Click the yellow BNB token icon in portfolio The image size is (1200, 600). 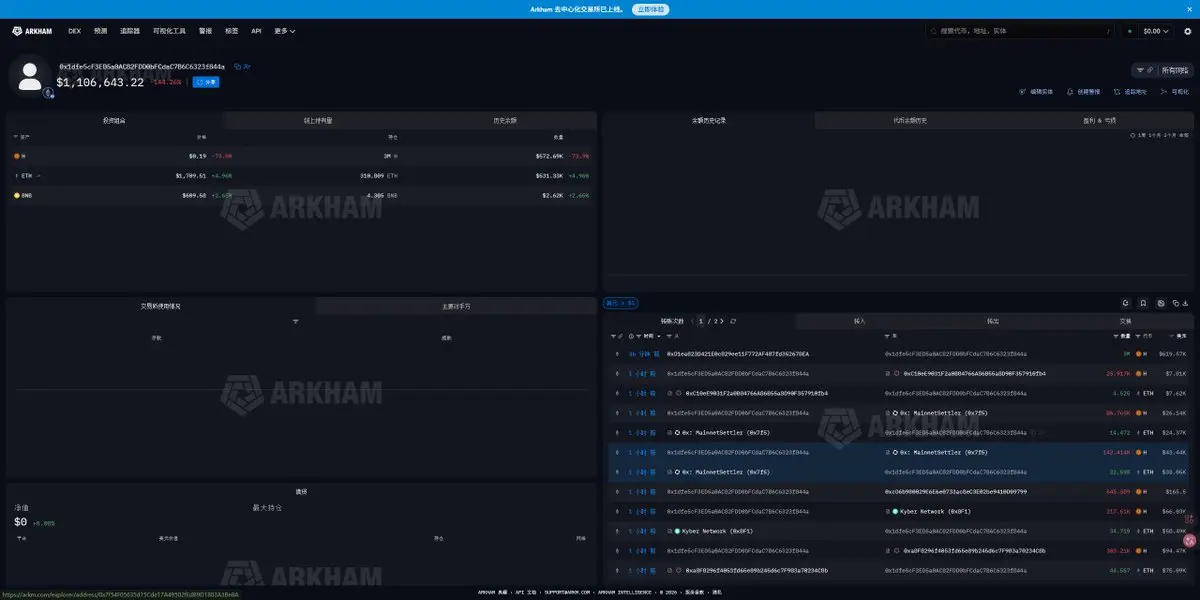pos(17,195)
